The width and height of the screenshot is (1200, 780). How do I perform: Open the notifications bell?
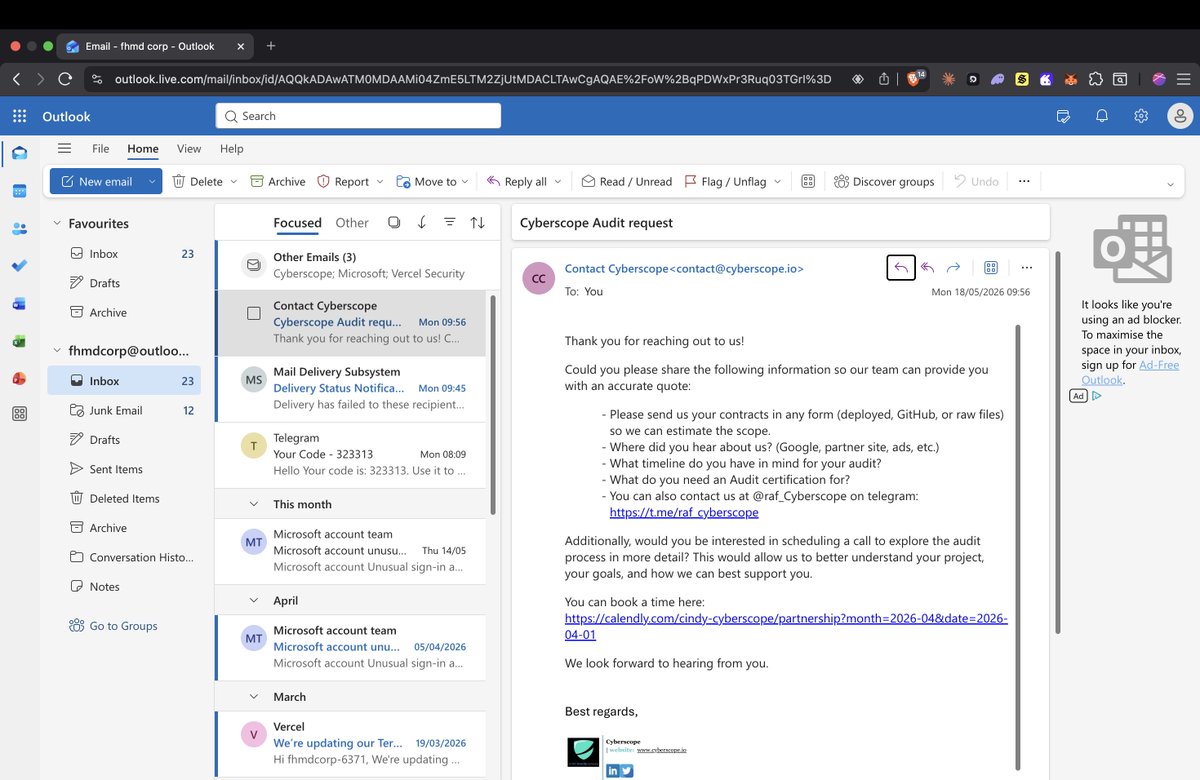click(x=1102, y=116)
